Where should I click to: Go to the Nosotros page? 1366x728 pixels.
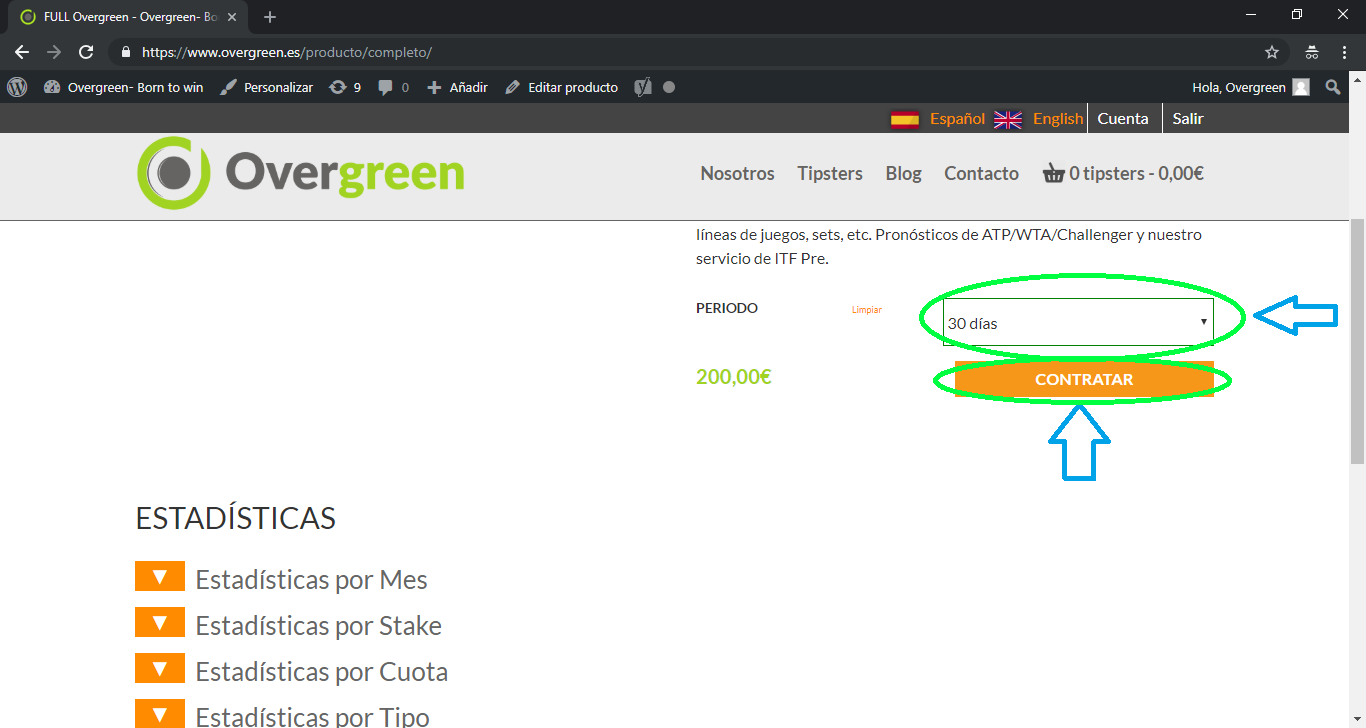pyautogui.click(x=737, y=173)
